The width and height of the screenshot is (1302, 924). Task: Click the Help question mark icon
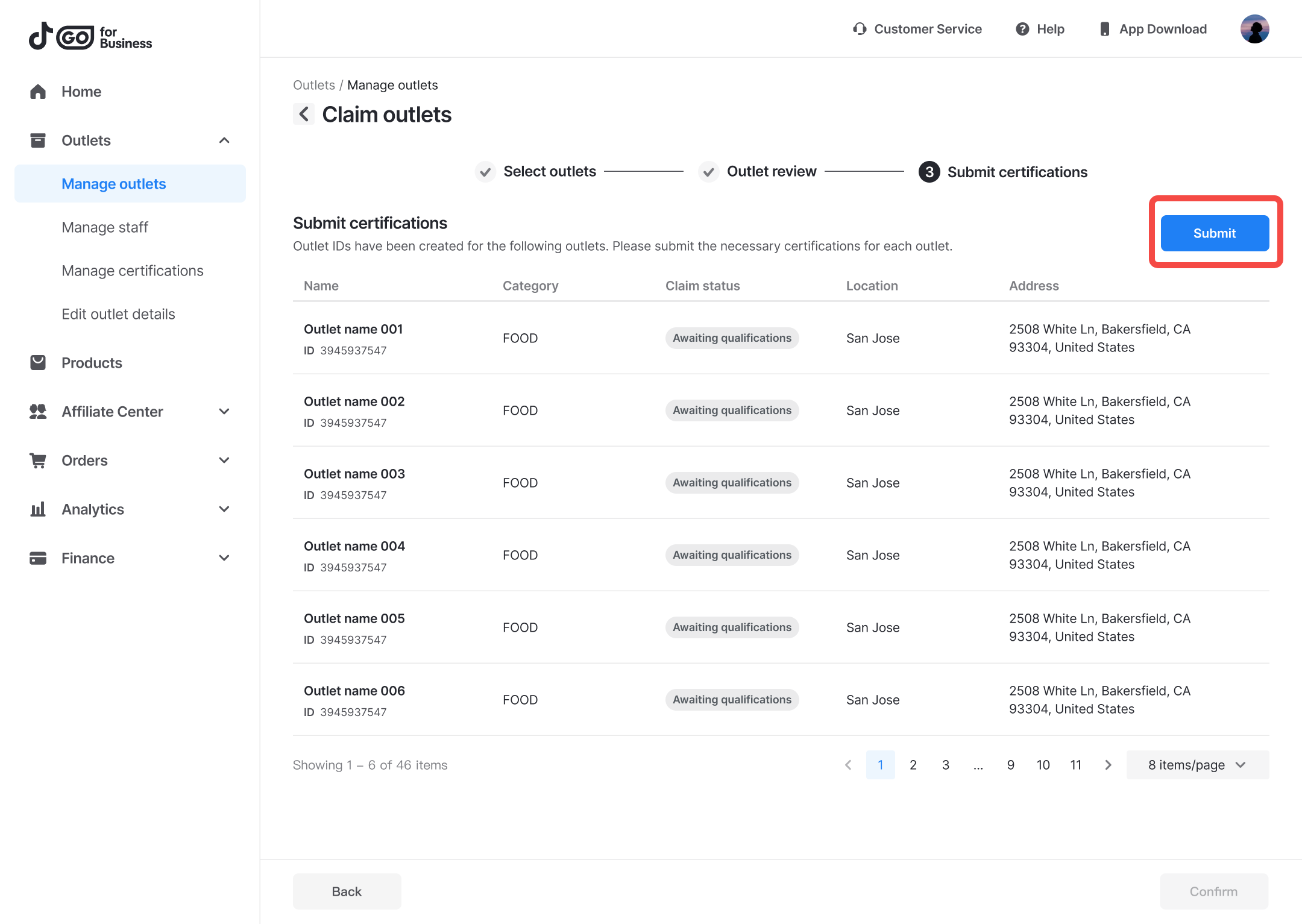pos(1022,29)
